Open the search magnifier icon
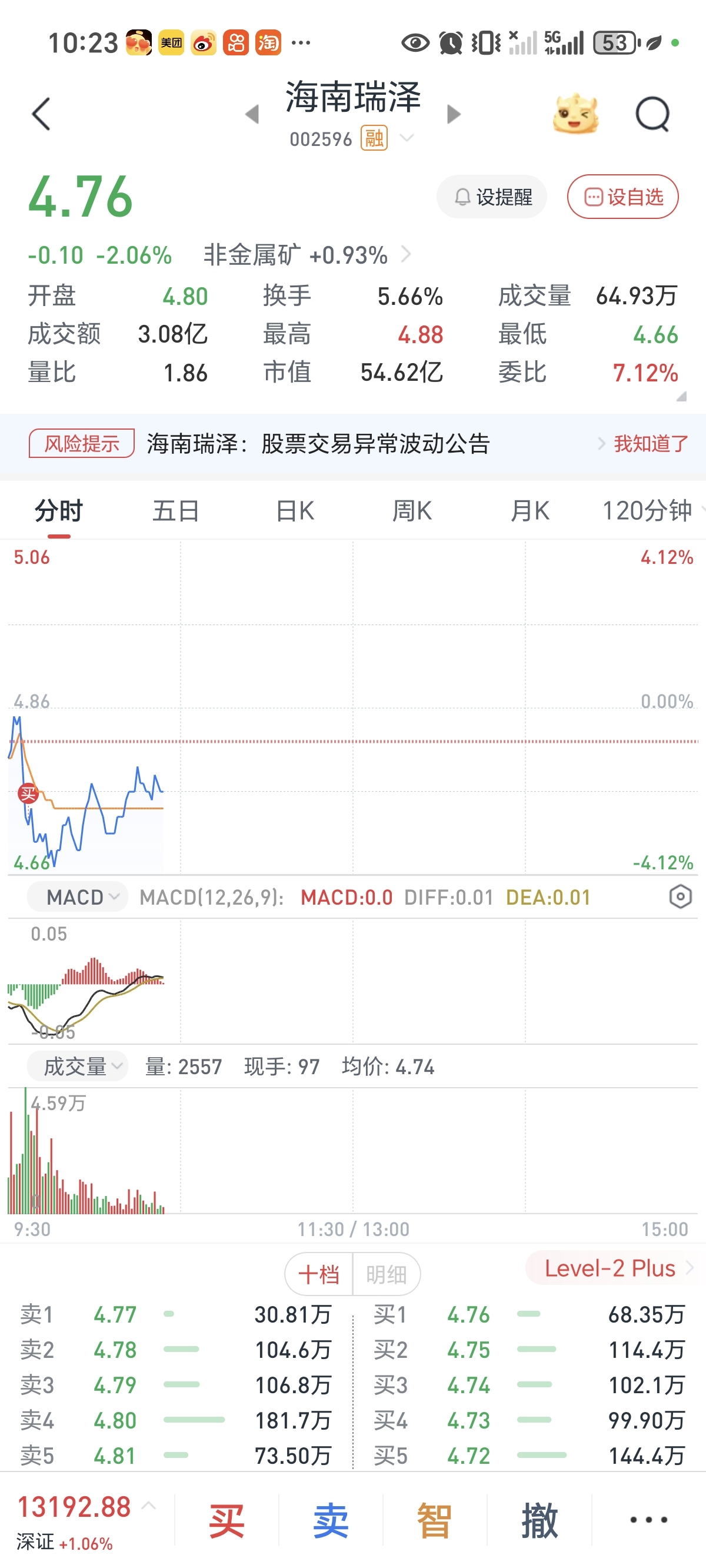This screenshot has height=1568, width=706. pyautogui.click(x=652, y=114)
